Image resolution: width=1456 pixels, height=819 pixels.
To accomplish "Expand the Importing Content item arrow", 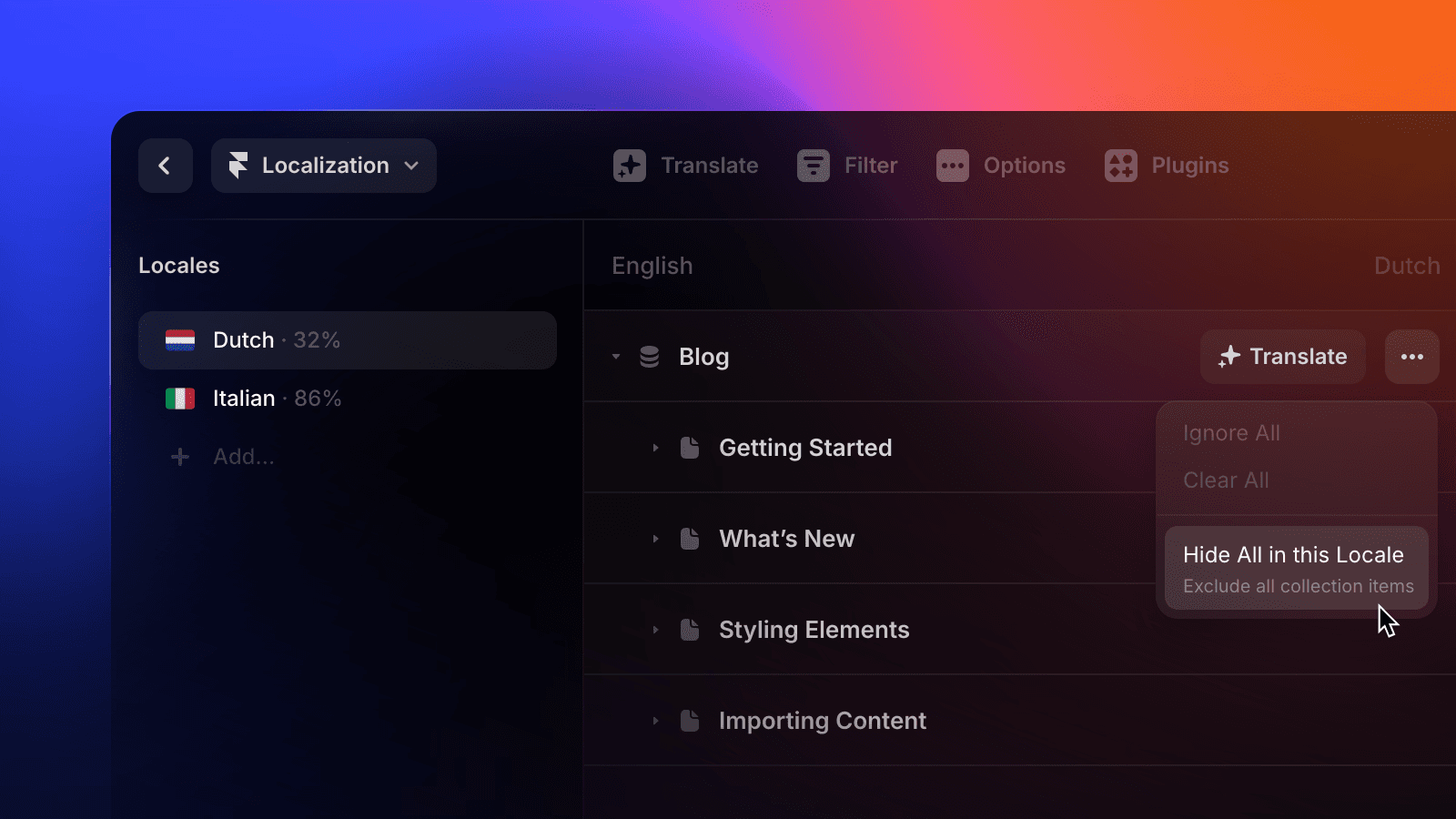I will coord(655,721).
